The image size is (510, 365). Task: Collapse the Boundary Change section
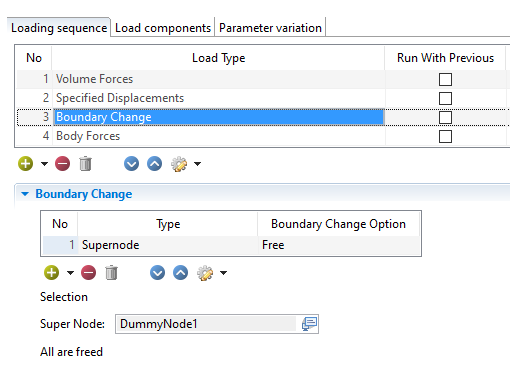pyautogui.click(x=25, y=194)
